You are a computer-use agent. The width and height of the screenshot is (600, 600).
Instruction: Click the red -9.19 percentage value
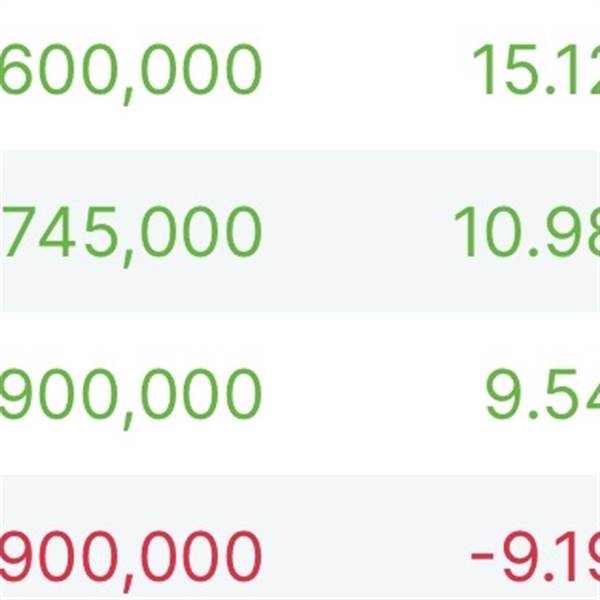[x=535, y=552]
